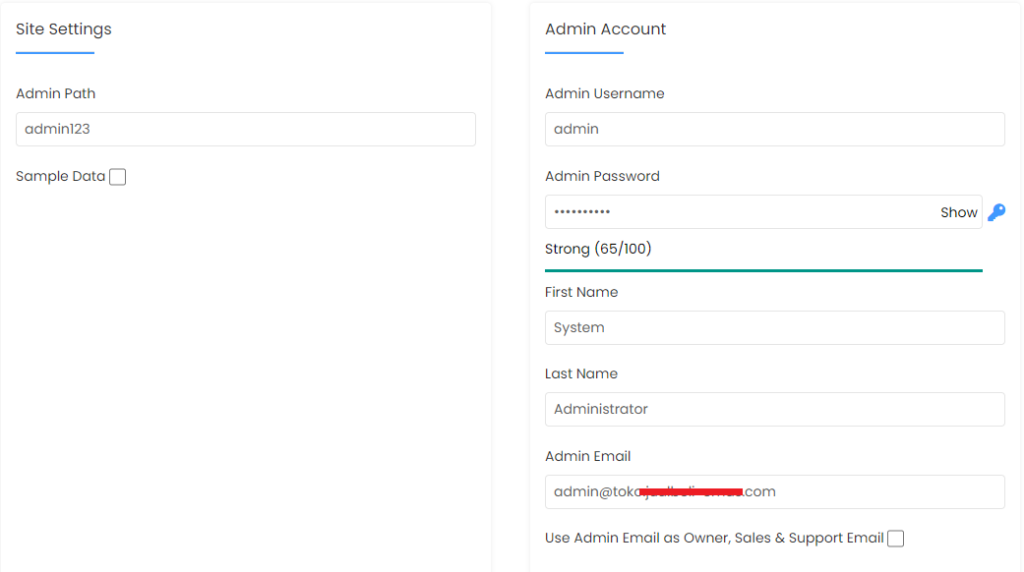Viewport: 1024px width, 572px height.
Task: Click the Admin Username label
Action: [604, 94]
